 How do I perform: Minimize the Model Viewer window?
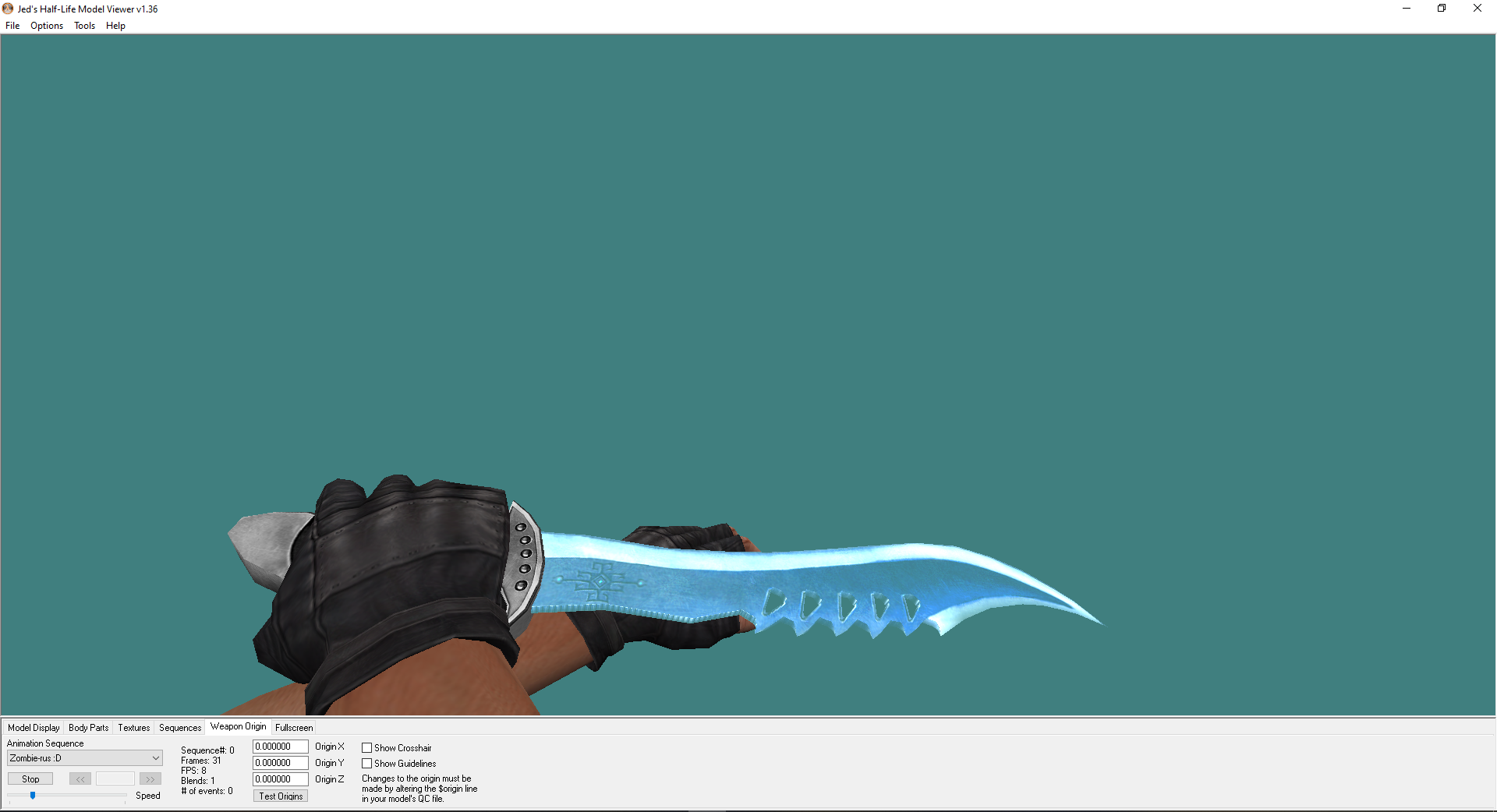point(1407,9)
